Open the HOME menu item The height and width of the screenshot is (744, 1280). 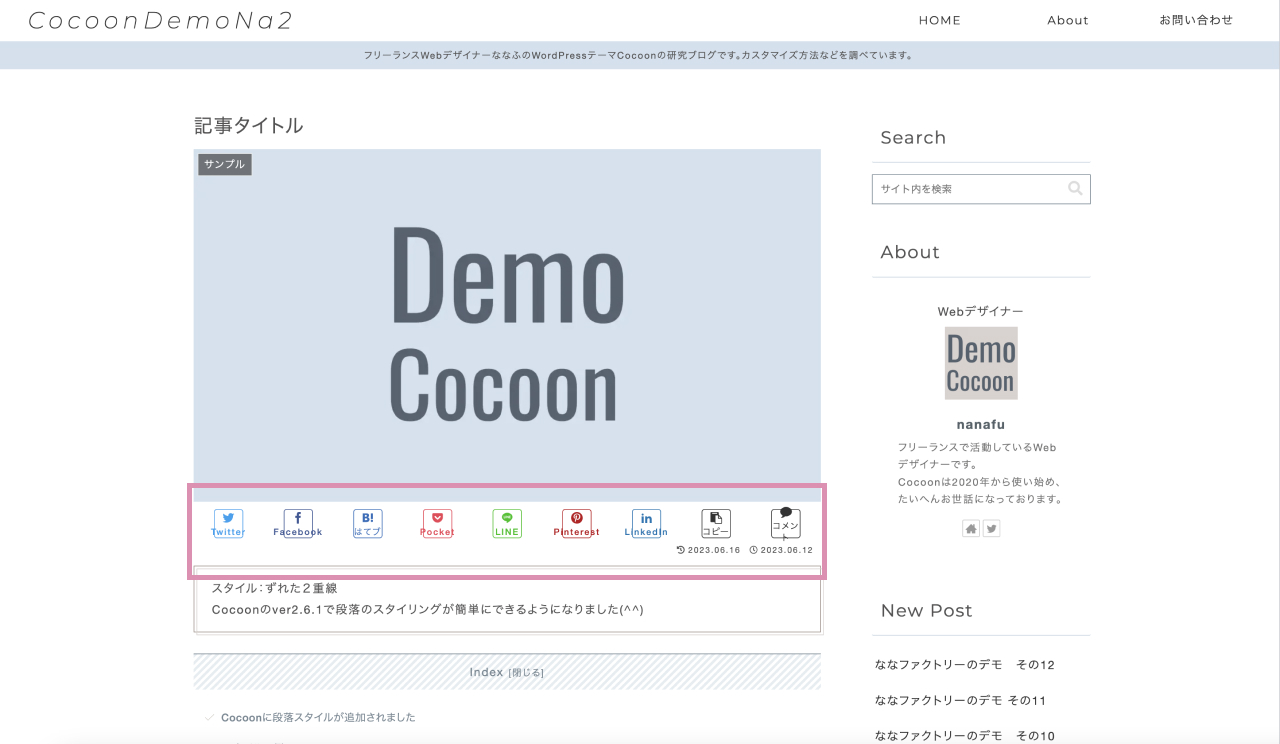(x=939, y=20)
